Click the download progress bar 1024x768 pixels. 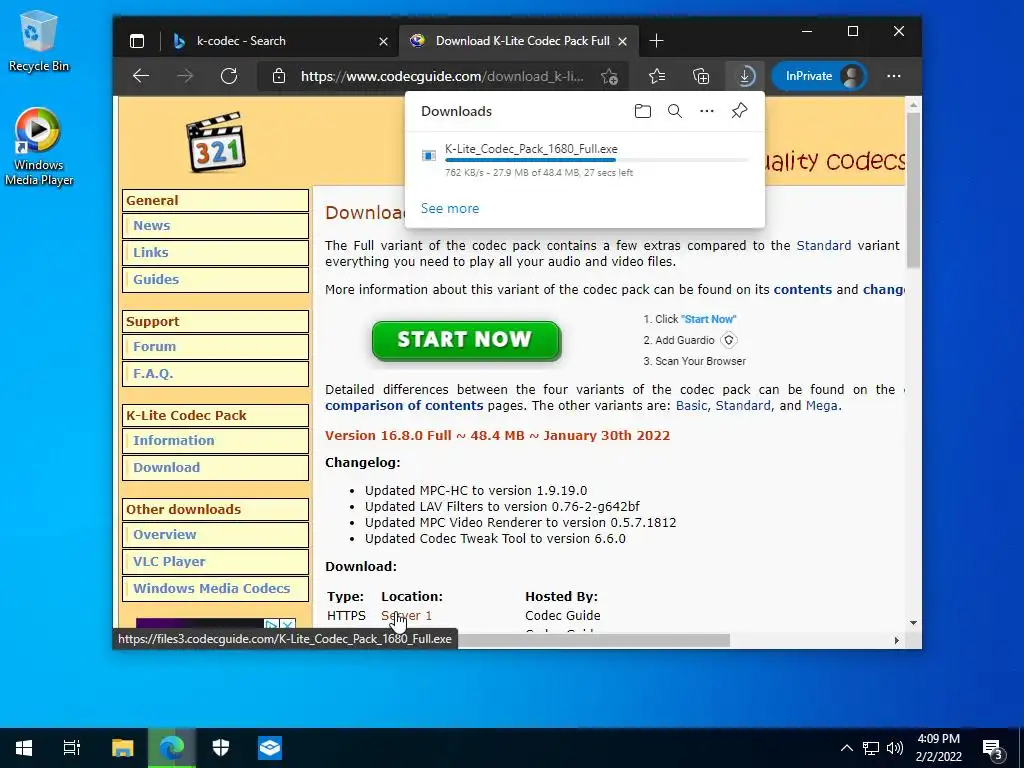pyautogui.click(x=597, y=160)
